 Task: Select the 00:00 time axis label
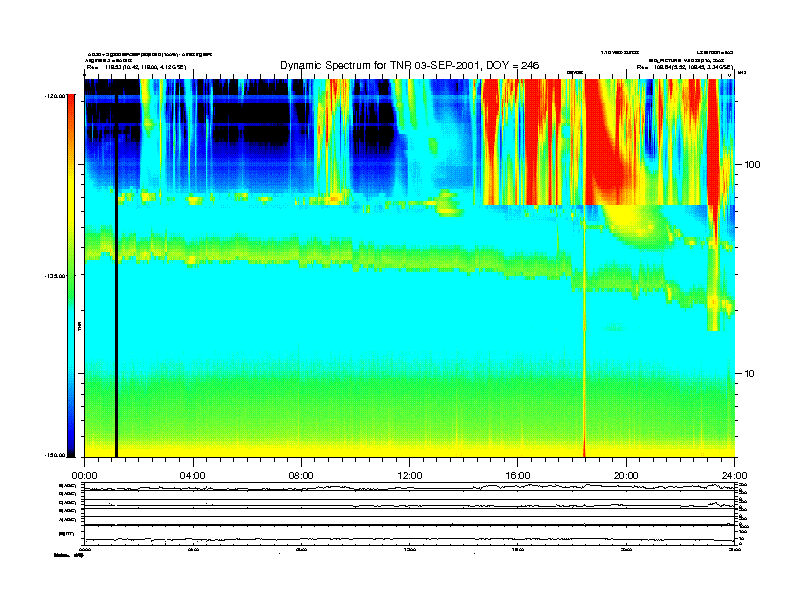tap(84, 476)
